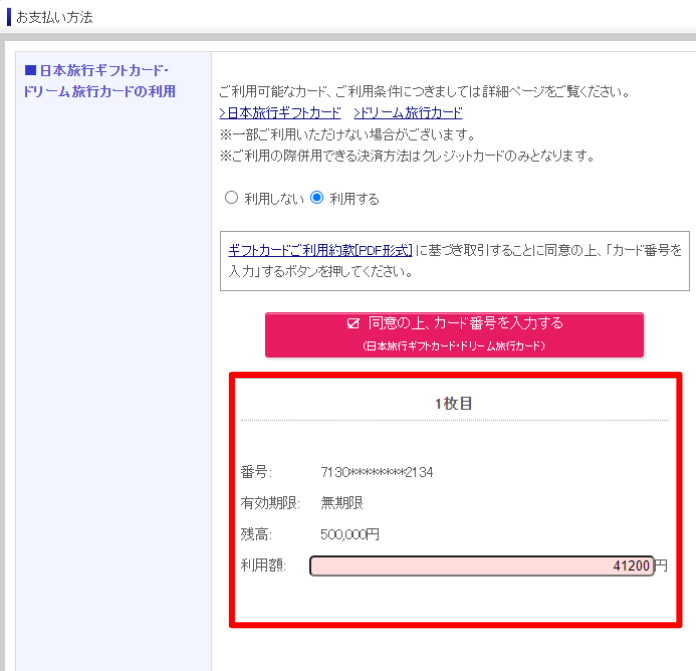
Task: Click the blue square bullet icon in sidebar
Action: click(30, 71)
